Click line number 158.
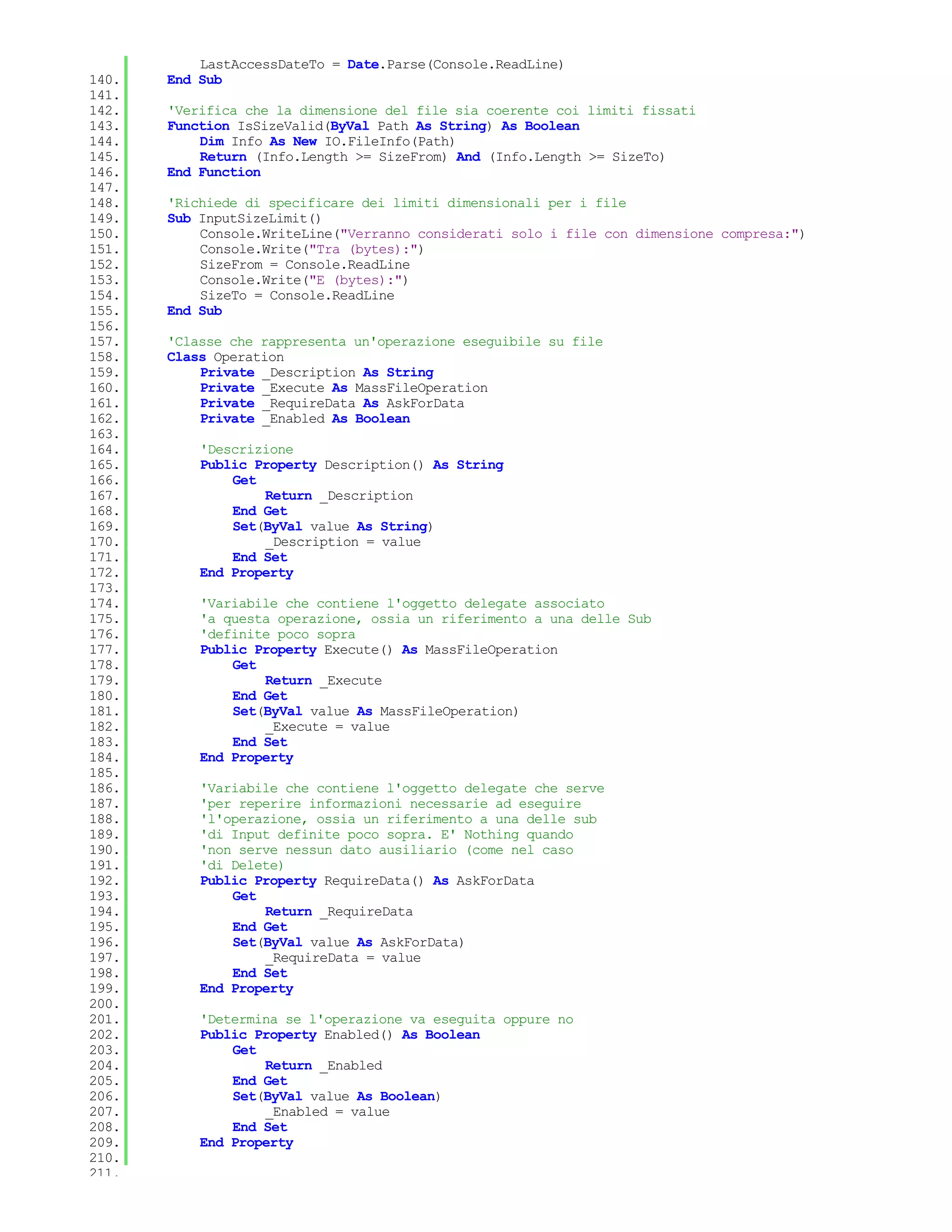952x1232 pixels. 104,357
